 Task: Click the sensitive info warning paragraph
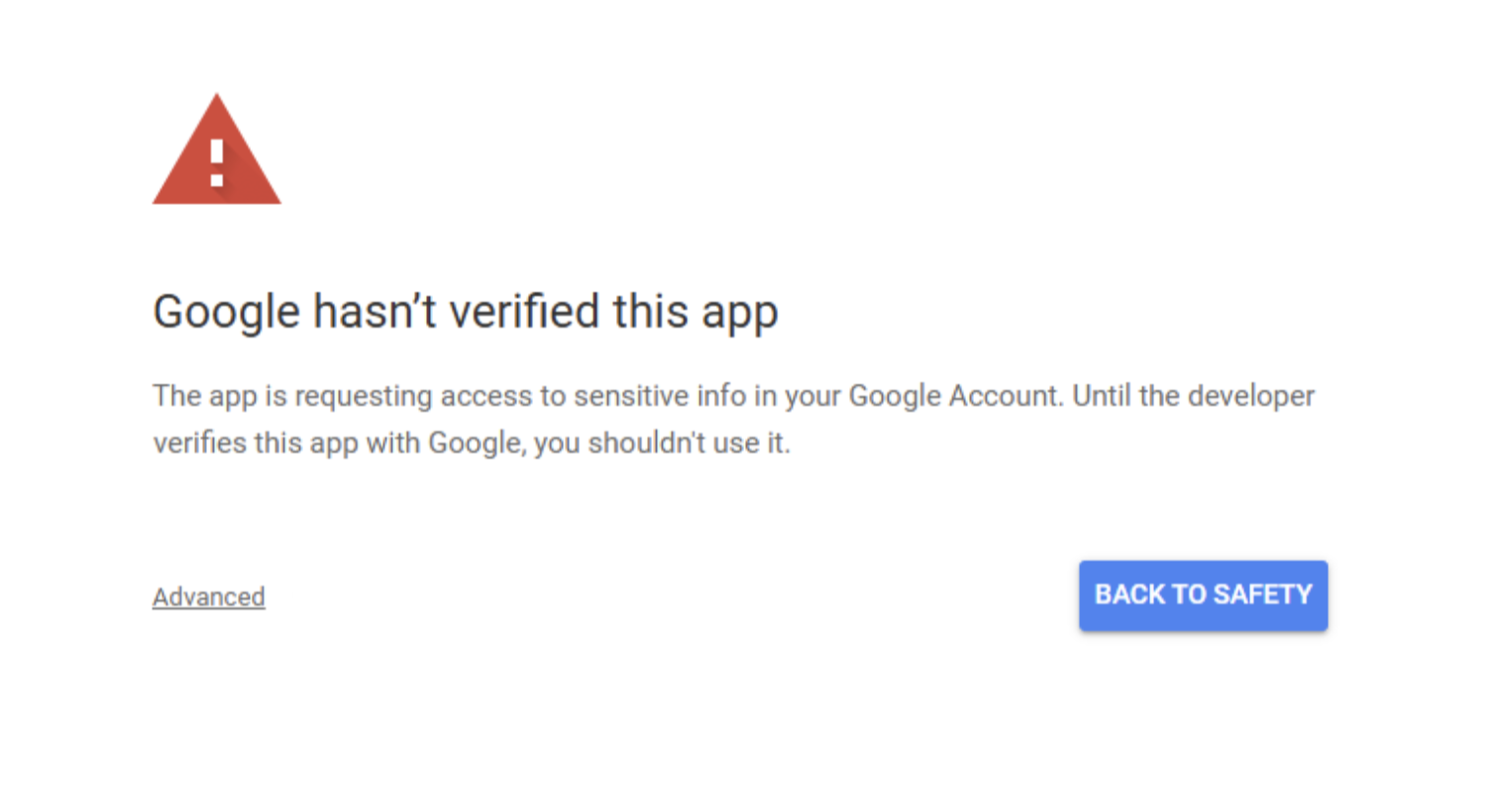pyautogui.click(x=733, y=419)
